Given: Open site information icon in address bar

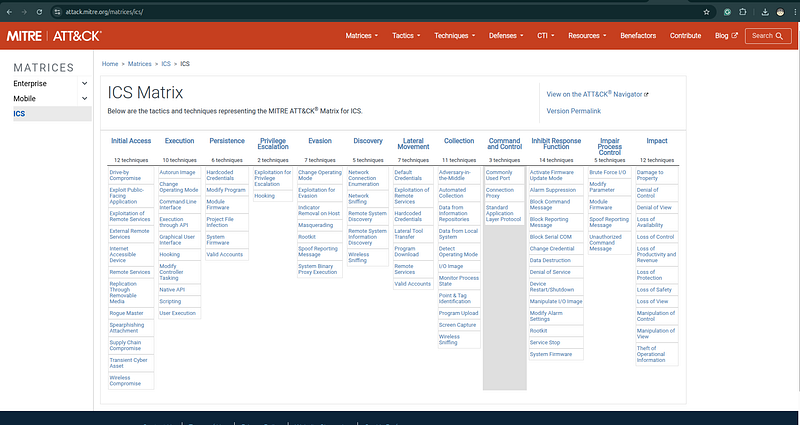Looking at the screenshot, I should (58, 12).
